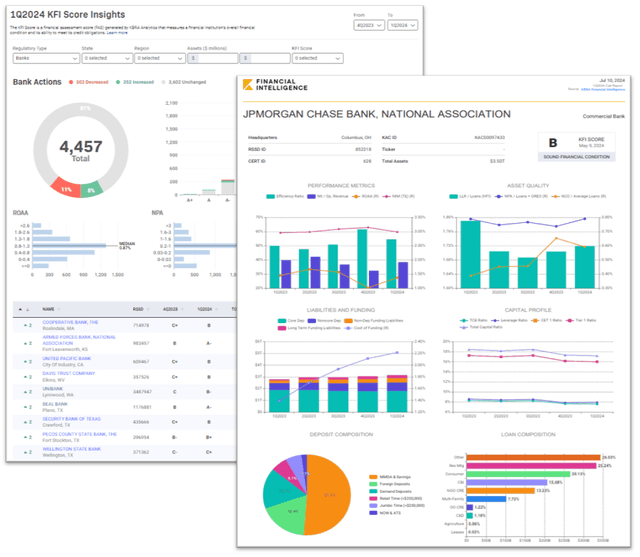The height and width of the screenshot is (557, 640).
Task: Toggle TCE Ratio legend series
Action: point(473,321)
